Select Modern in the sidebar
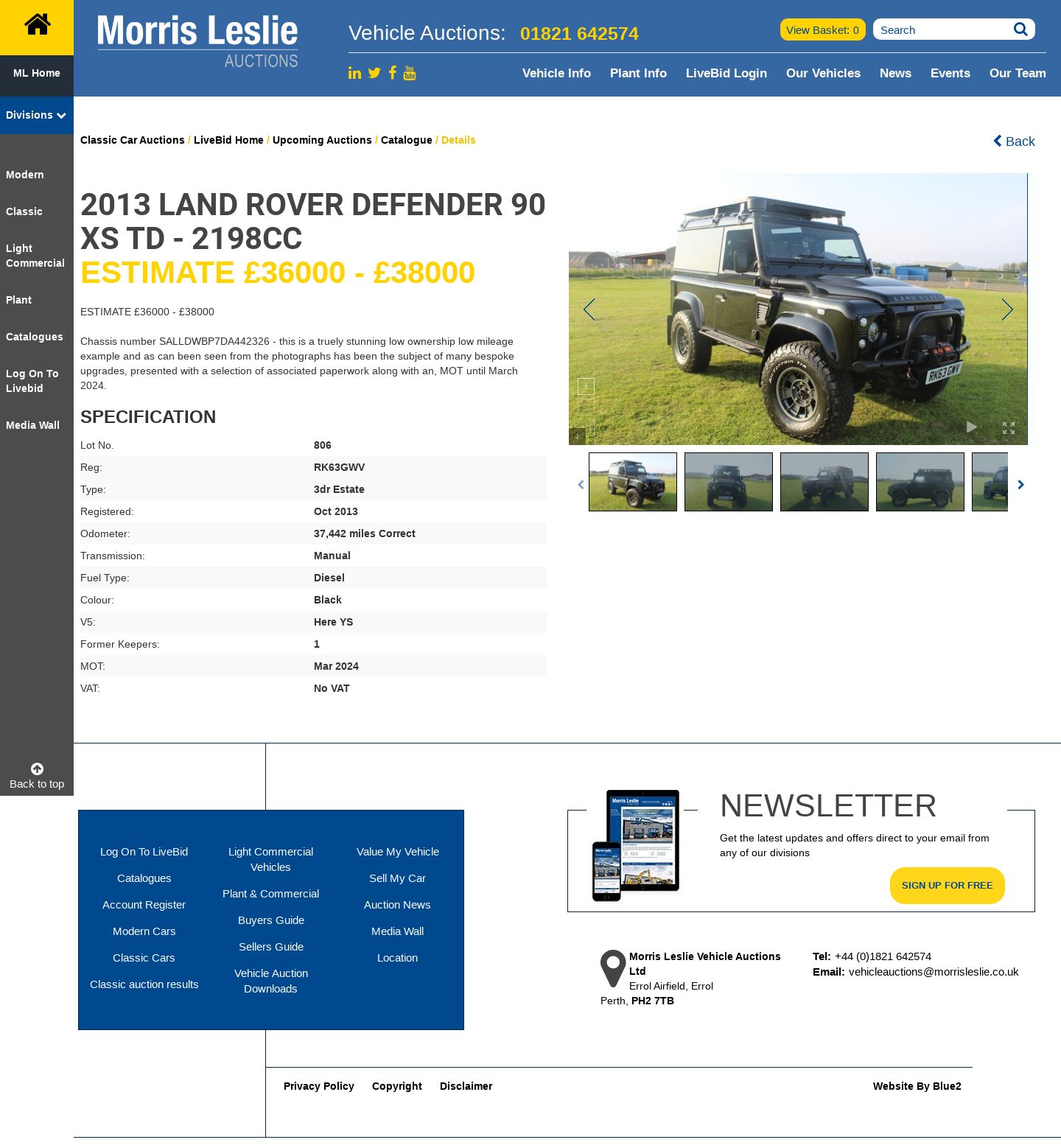Screen dimensions: 1061x1148 pos(25,175)
